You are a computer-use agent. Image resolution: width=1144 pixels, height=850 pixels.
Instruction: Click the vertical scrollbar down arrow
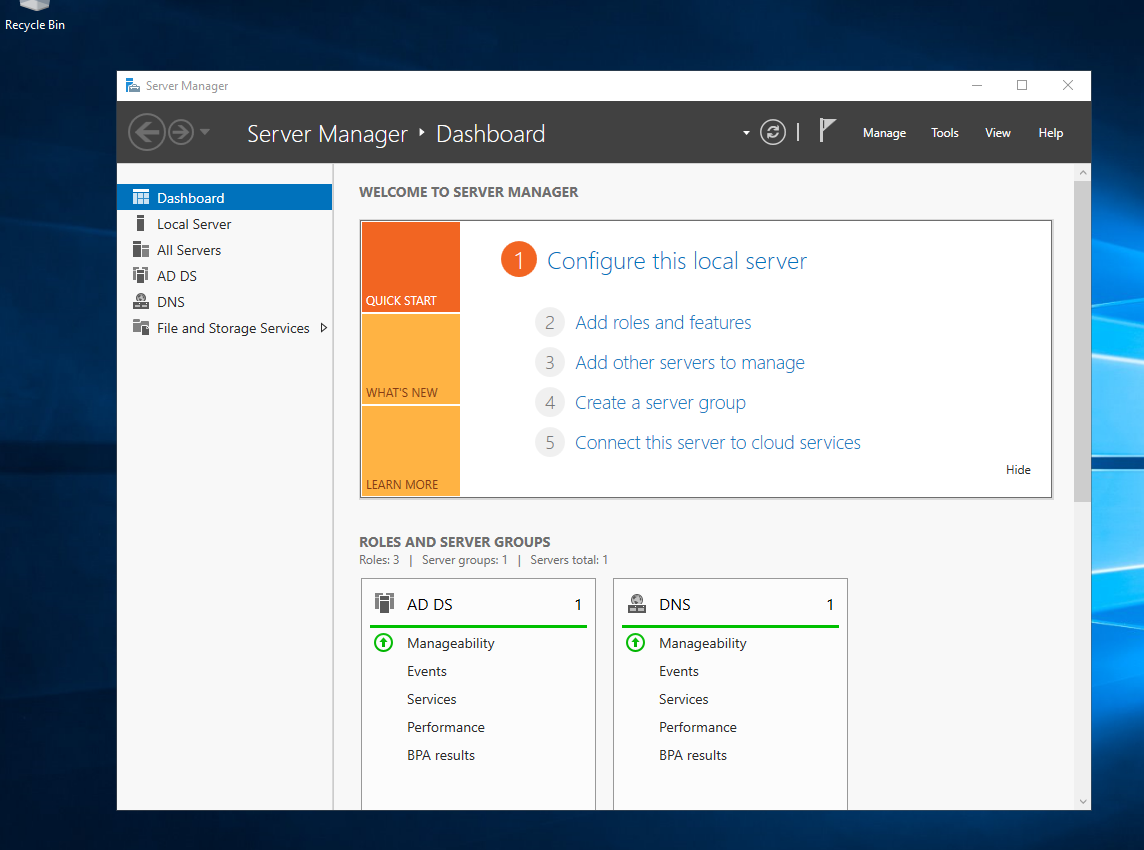coord(1082,801)
